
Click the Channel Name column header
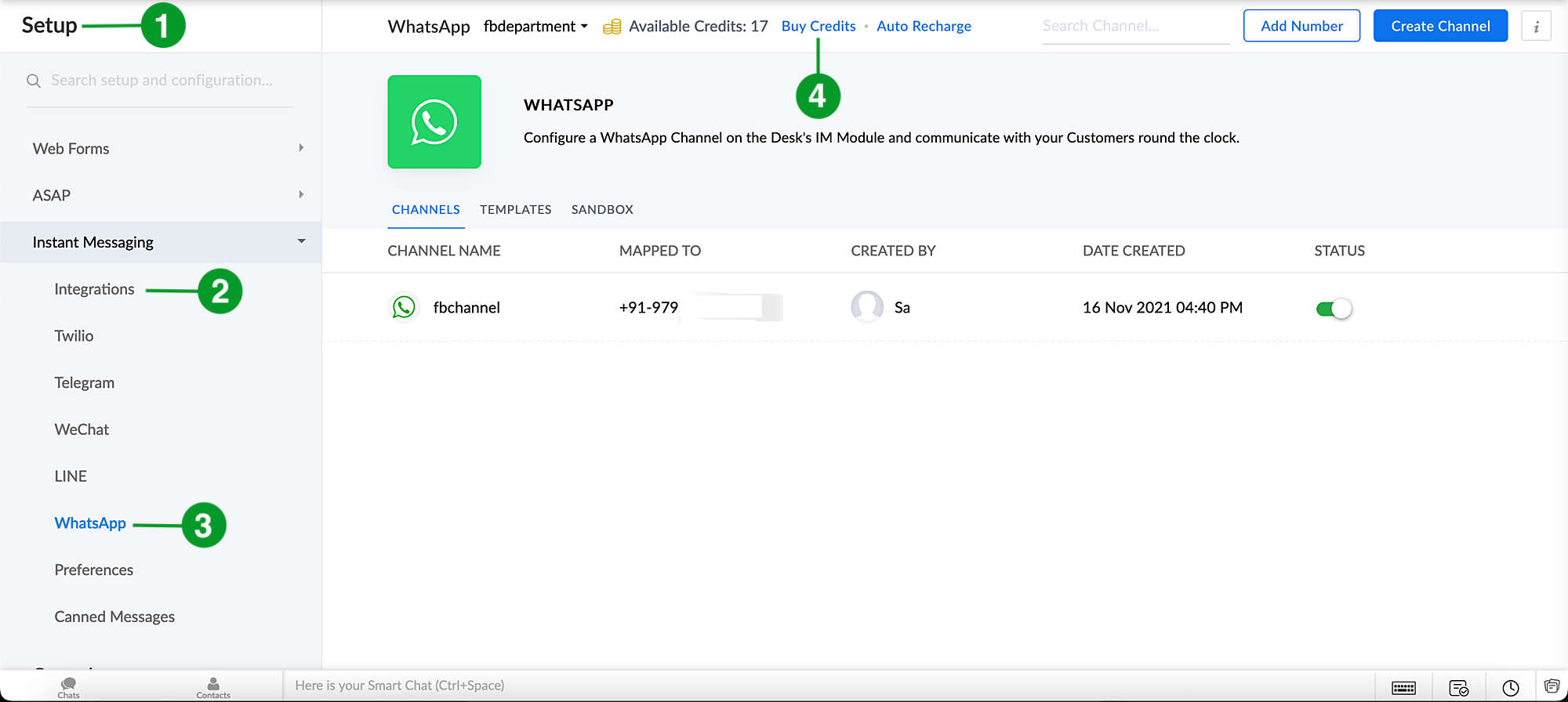(444, 251)
